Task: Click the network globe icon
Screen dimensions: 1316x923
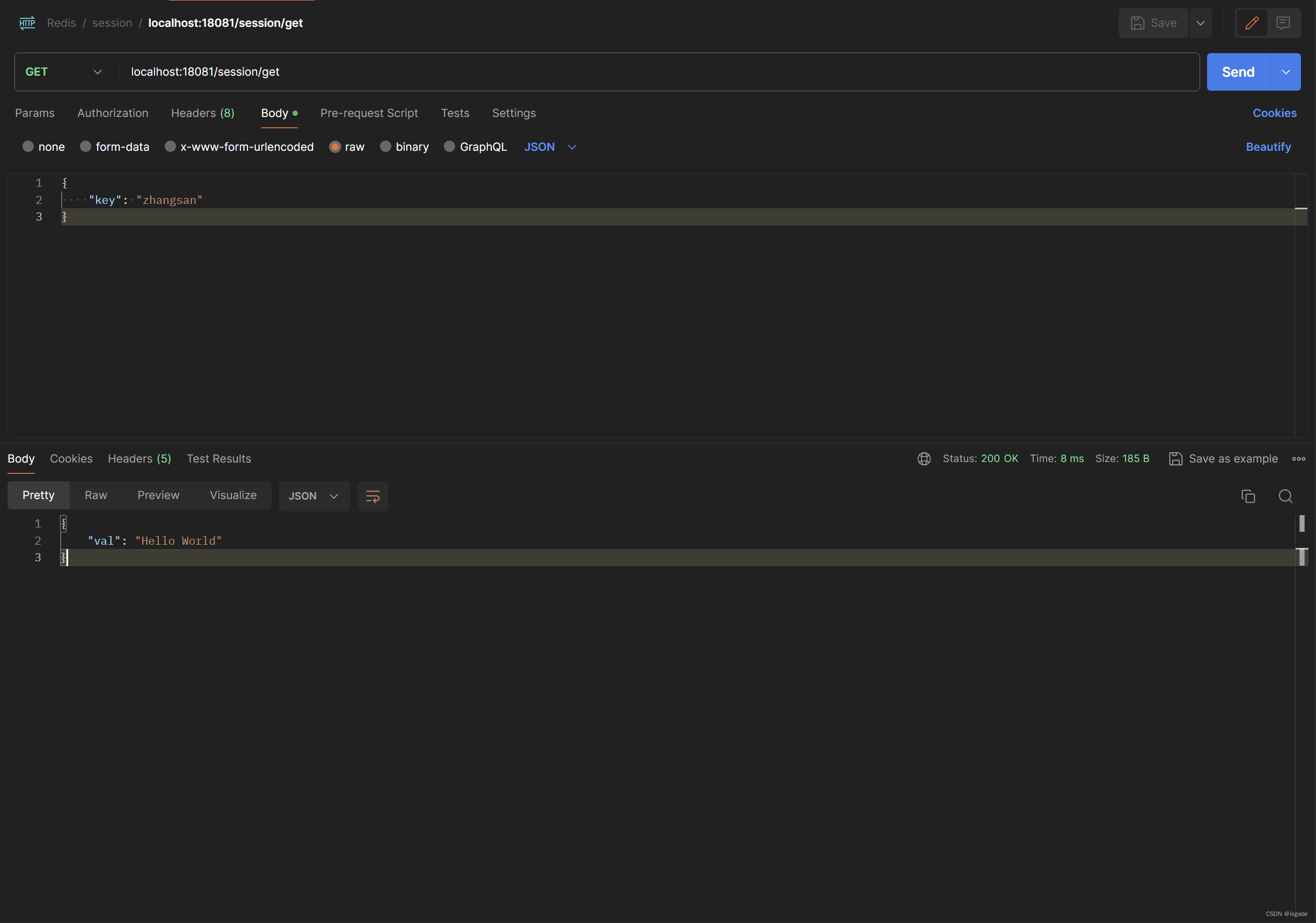Action: [924, 458]
